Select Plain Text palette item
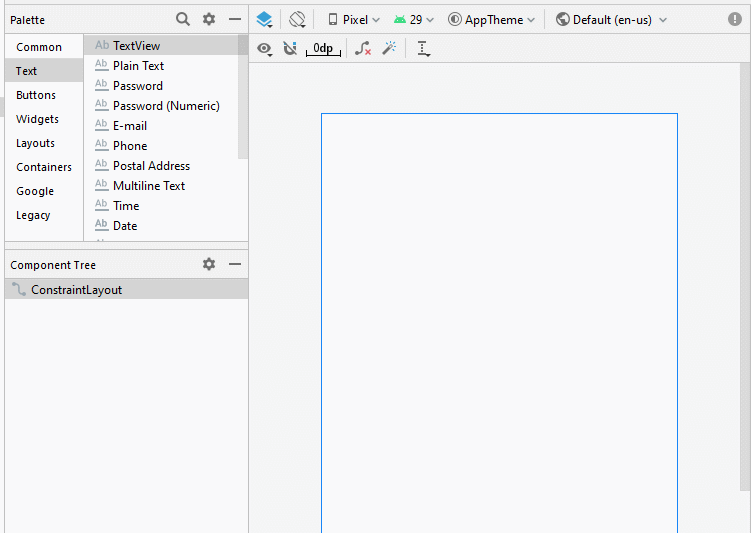The height and width of the screenshot is (533, 751). (x=161, y=66)
